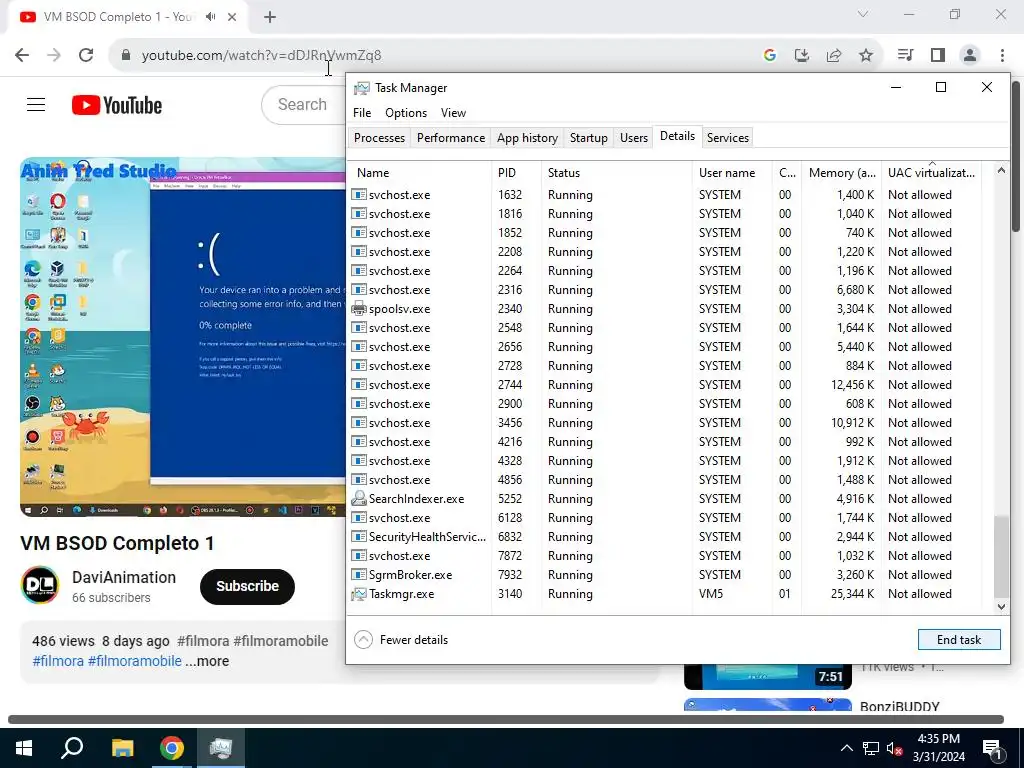Click the forward navigation arrow in Chrome
The image size is (1024, 768).
coord(54,56)
